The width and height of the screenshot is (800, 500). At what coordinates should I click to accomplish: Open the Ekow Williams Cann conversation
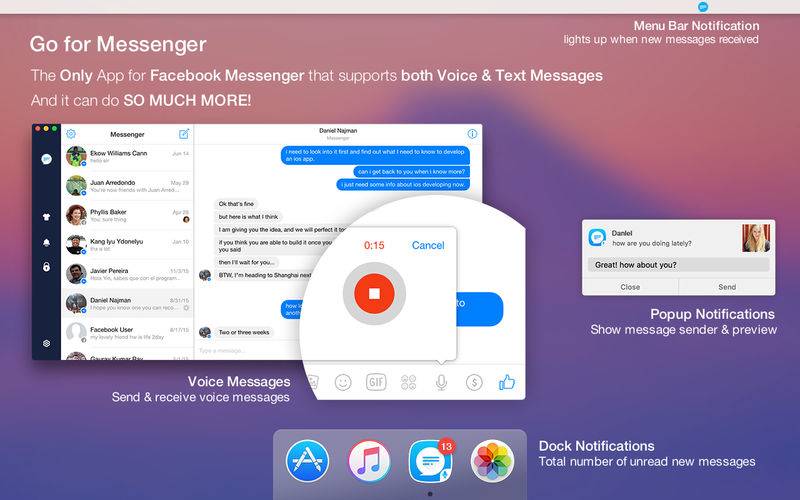(127, 157)
